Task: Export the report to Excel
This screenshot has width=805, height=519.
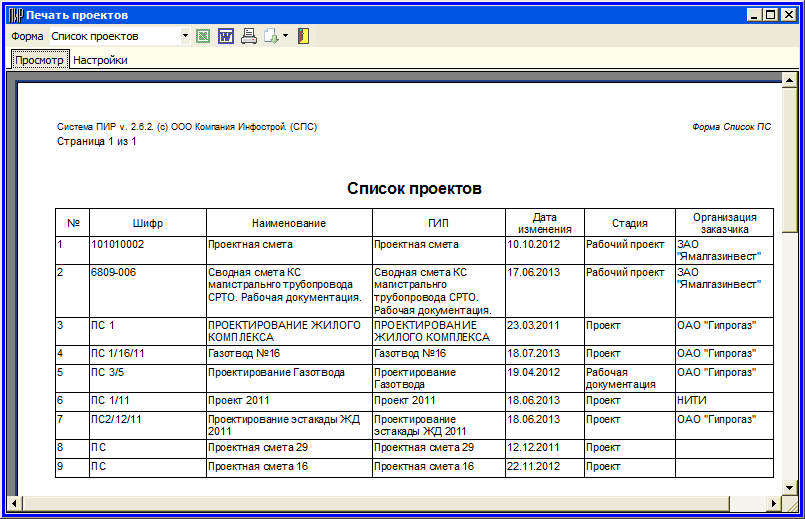Action: (x=203, y=36)
